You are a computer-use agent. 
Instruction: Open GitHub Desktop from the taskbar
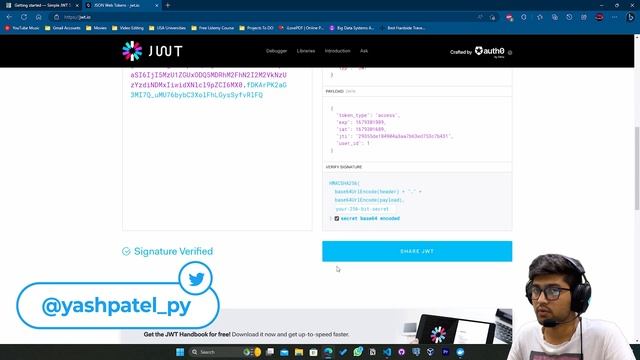click(x=401, y=352)
